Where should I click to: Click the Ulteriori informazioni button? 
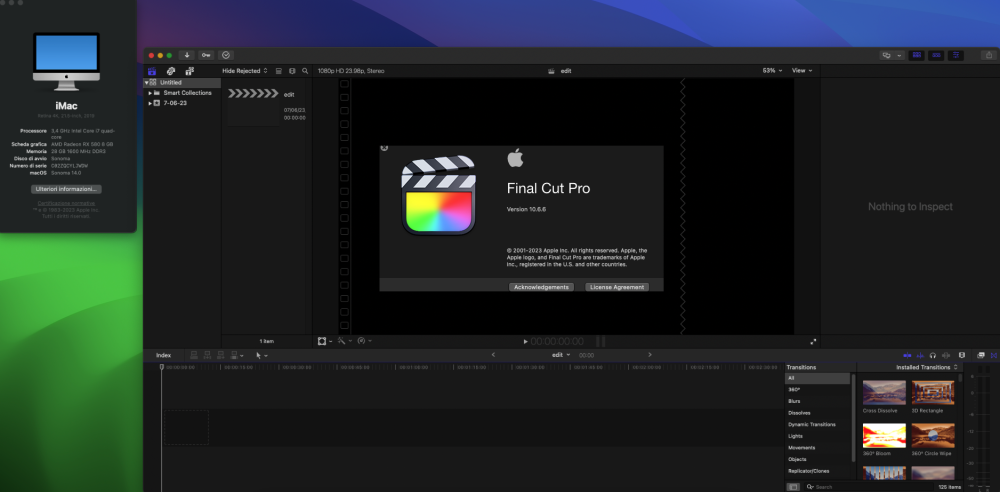click(66, 190)
